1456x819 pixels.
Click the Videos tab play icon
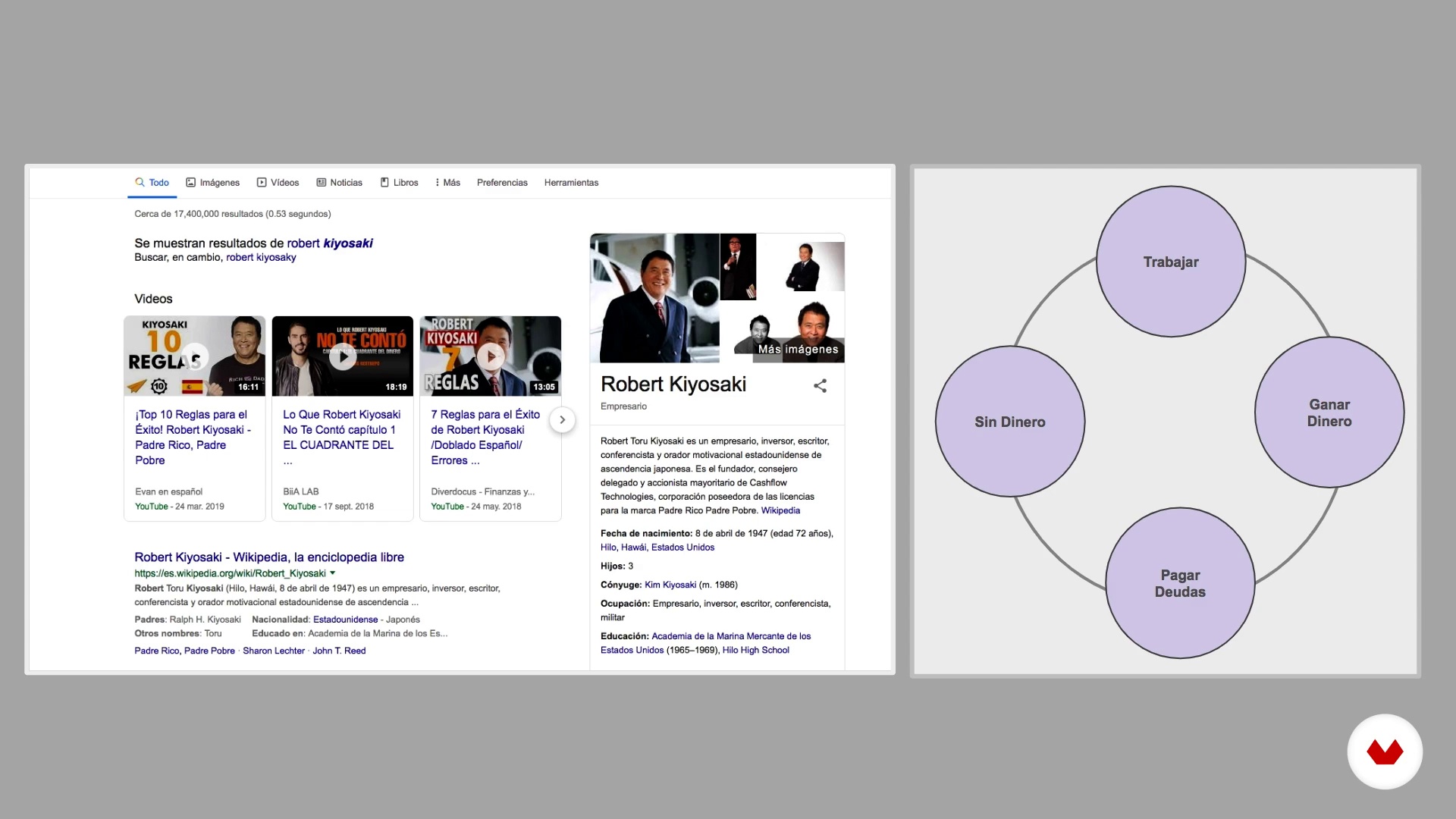[262, 182]
